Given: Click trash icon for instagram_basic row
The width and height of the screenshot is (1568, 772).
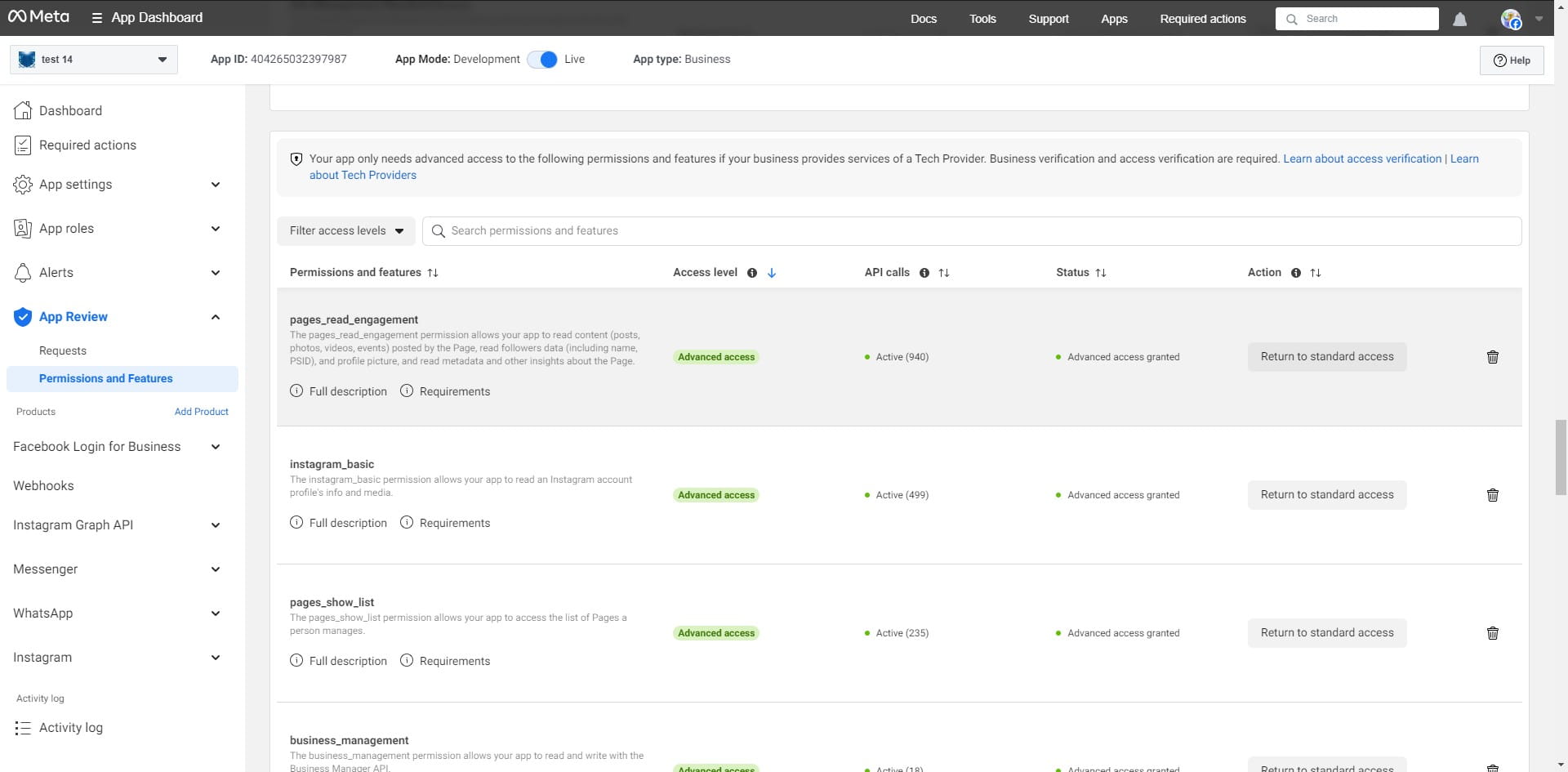Looking at the screenshot, I should coord(1492,495).
